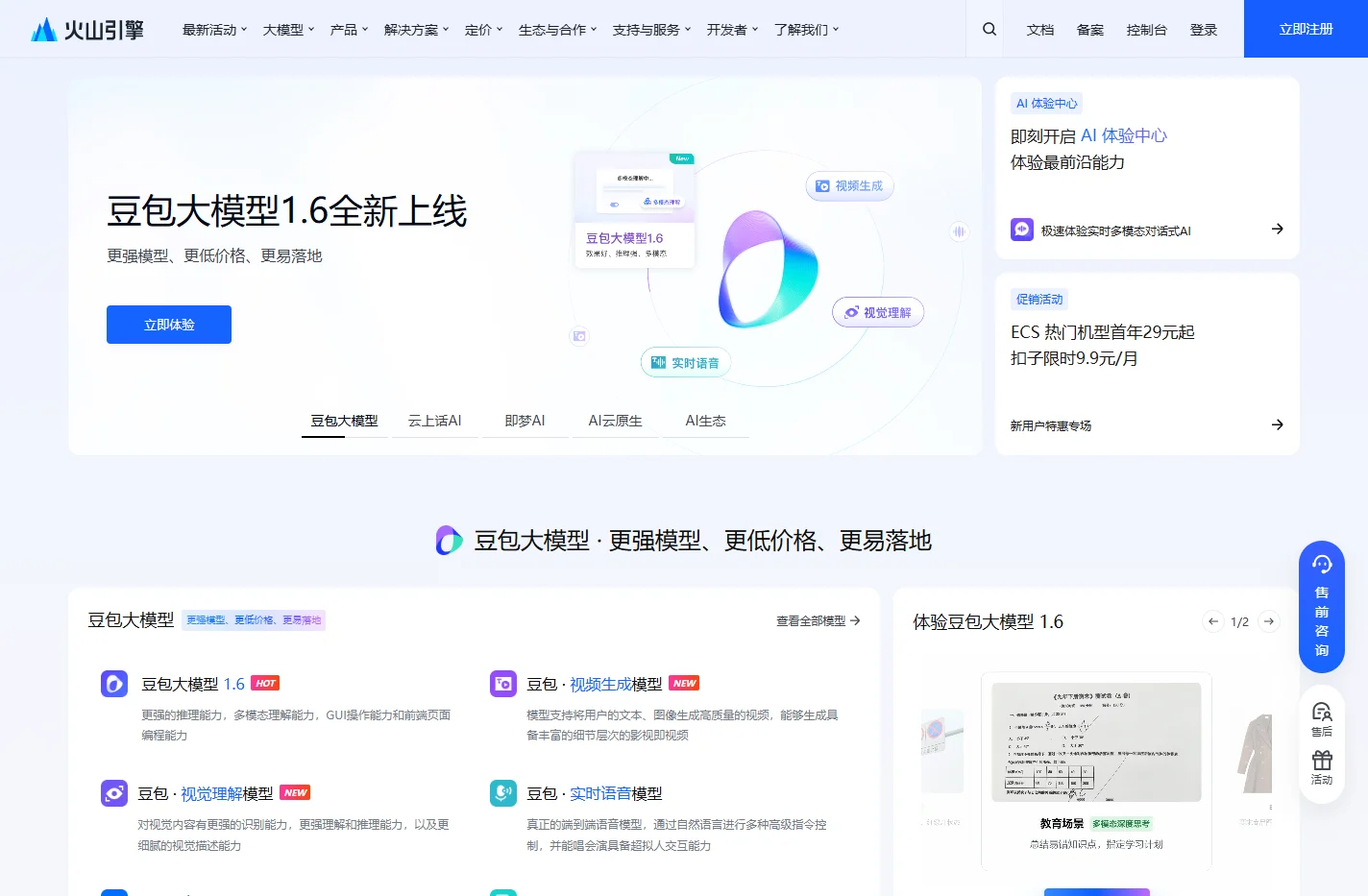The image size is (1368, 896).
Task: Click the 视觉理解 bubble in banner
Action: pos(878,312)
